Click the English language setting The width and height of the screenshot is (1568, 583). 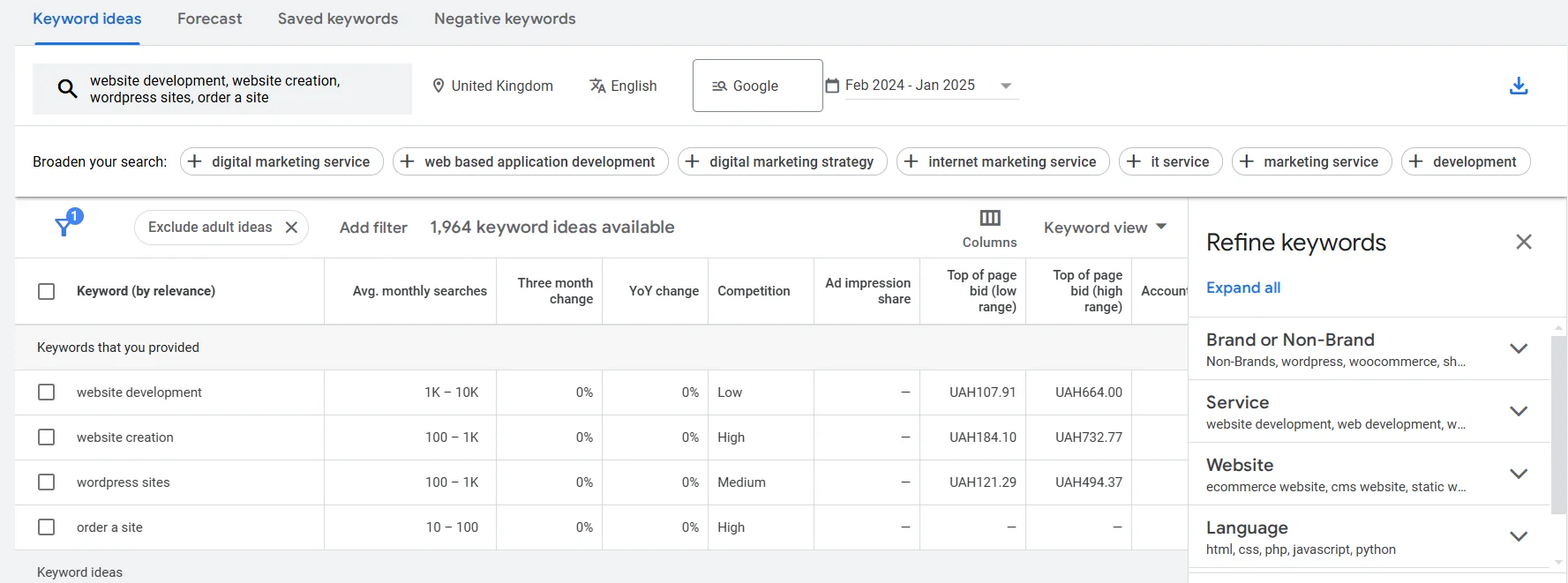point(623,86)
